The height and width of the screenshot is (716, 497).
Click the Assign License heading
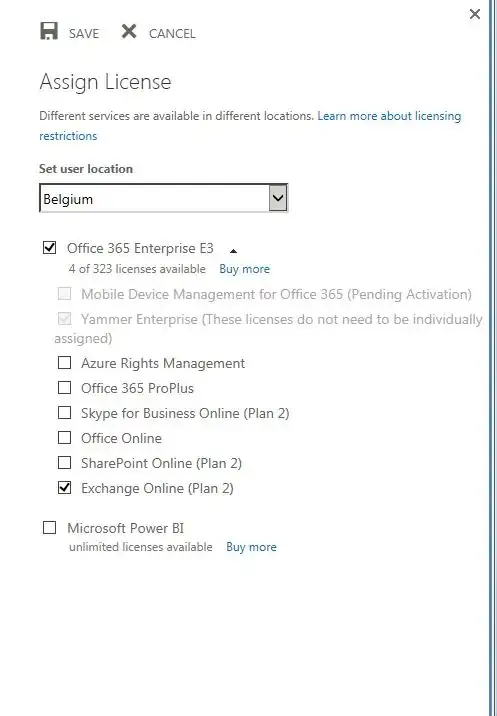click(x=106, y=82)
